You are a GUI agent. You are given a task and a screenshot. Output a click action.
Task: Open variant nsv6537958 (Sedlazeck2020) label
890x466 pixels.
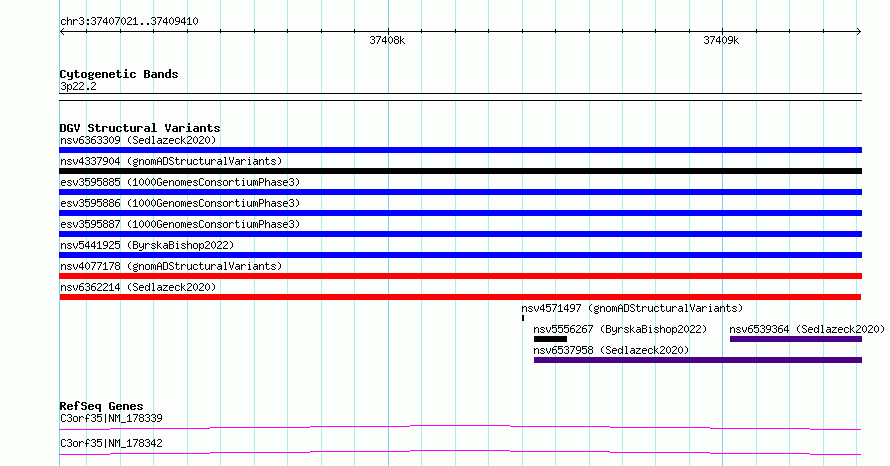[611, 350]
